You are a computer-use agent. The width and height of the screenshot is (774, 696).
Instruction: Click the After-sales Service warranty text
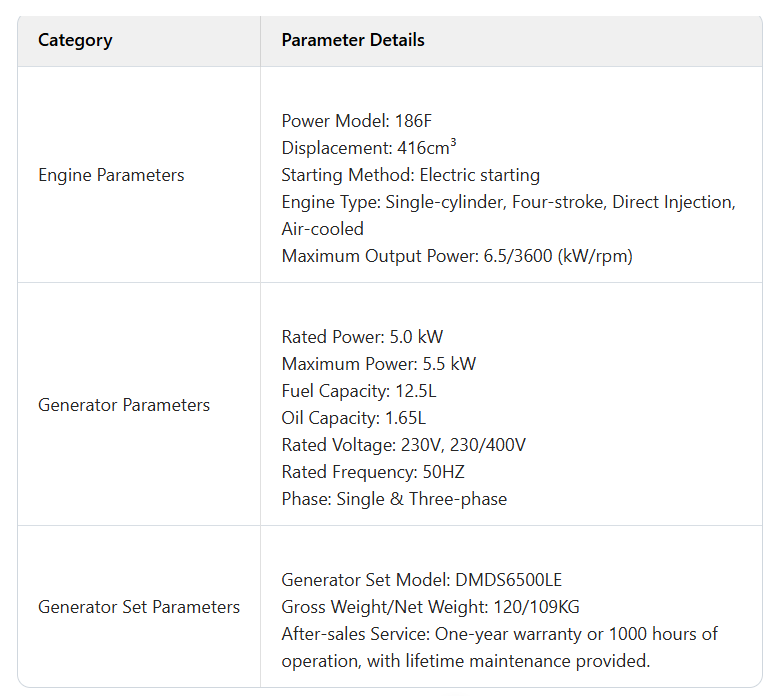coord(500,648)
